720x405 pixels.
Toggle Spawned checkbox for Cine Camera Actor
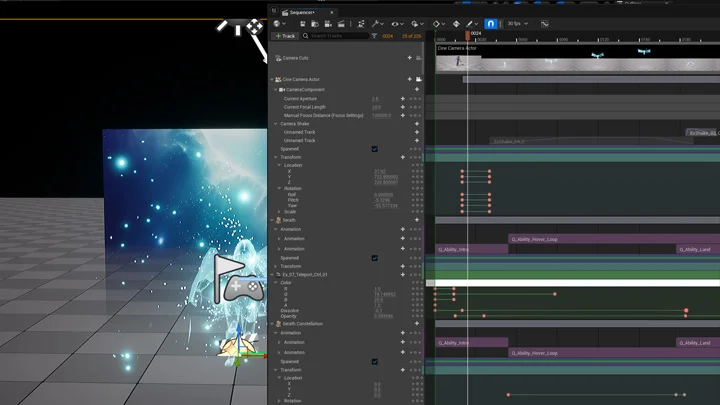click(x=375, y=149)
